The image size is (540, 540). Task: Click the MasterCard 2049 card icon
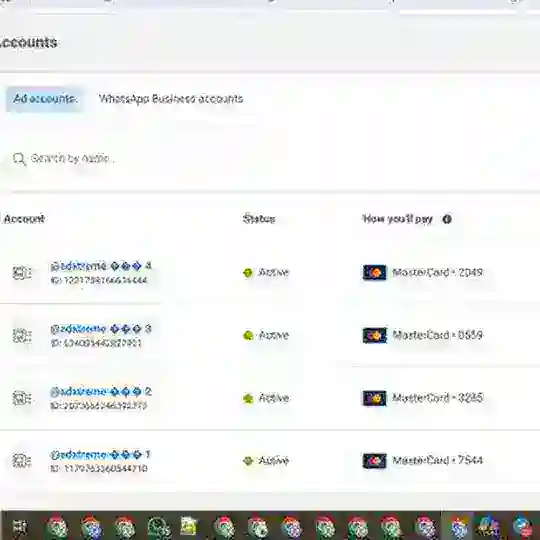[374, 272]
